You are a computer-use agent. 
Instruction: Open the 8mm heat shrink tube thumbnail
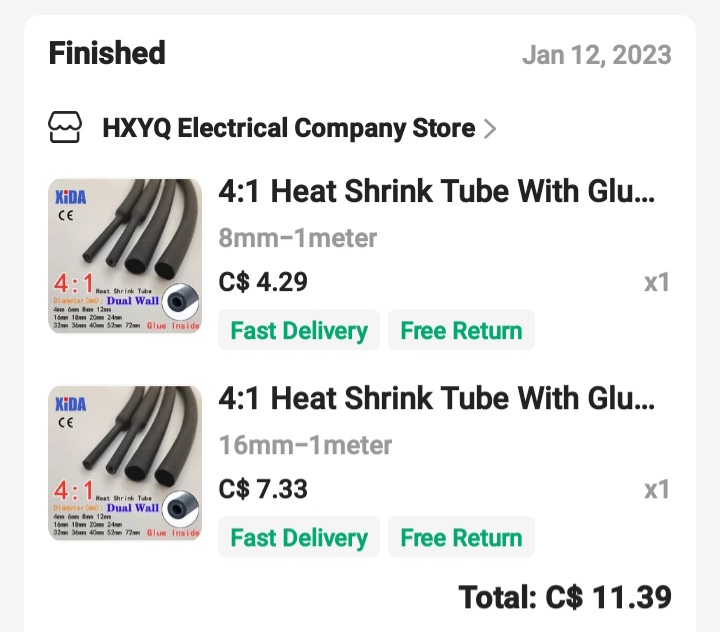pyautogui.click(x=125, y=256)
